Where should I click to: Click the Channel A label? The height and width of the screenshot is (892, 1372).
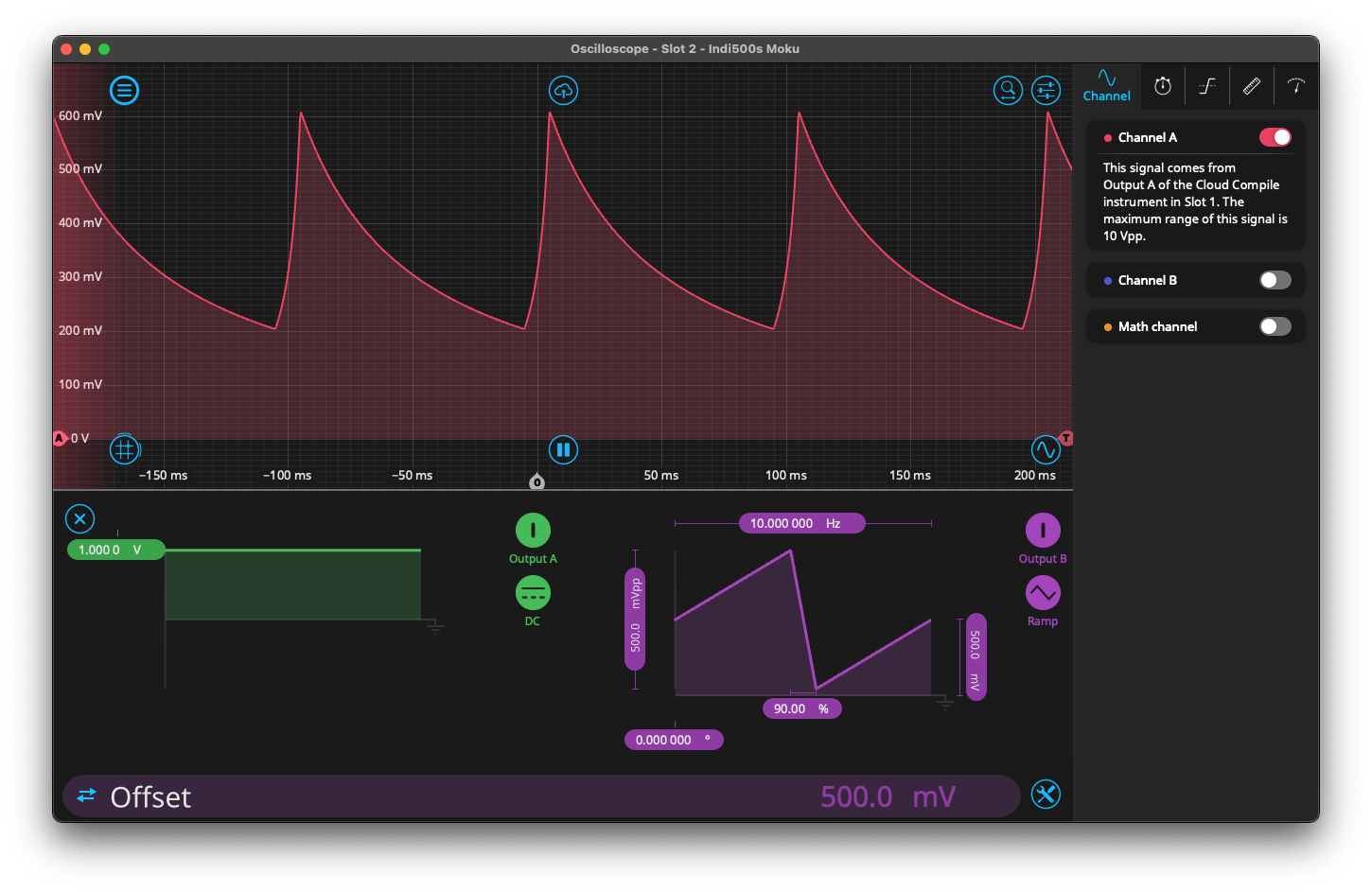1147,137
